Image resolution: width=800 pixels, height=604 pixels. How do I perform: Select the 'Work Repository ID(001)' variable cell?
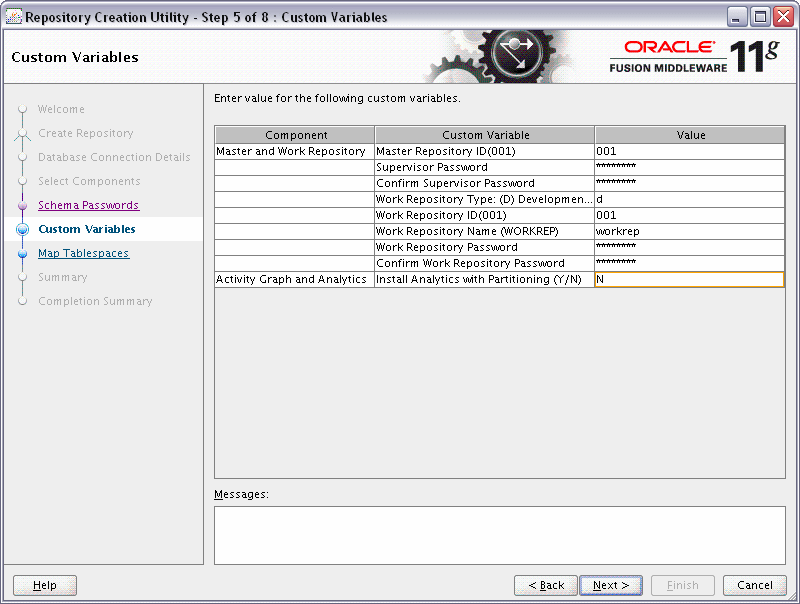(x=484, y=215)
